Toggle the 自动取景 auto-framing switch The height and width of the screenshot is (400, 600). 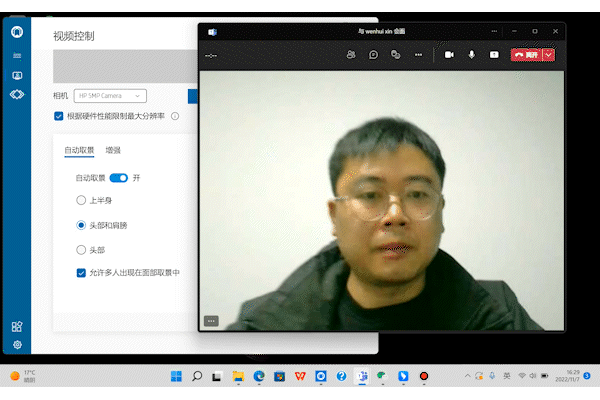pos(119,177)
